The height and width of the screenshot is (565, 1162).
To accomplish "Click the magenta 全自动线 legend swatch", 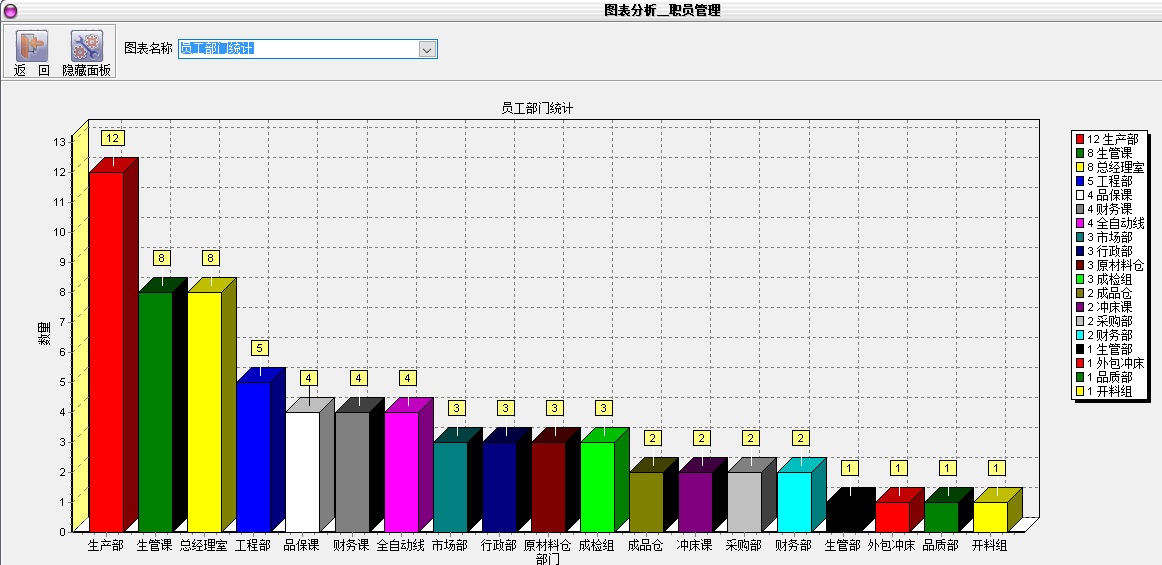I will [x=1080, y=223].
